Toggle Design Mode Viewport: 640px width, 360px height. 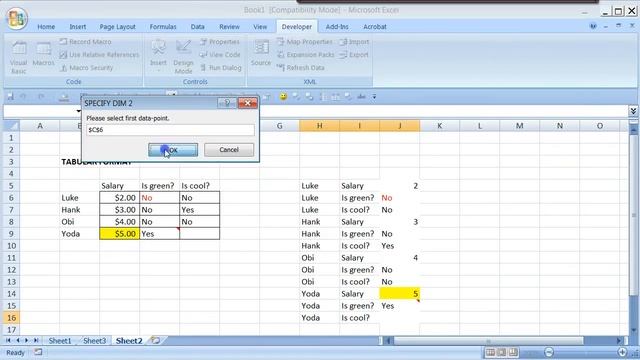coord(183,57)
